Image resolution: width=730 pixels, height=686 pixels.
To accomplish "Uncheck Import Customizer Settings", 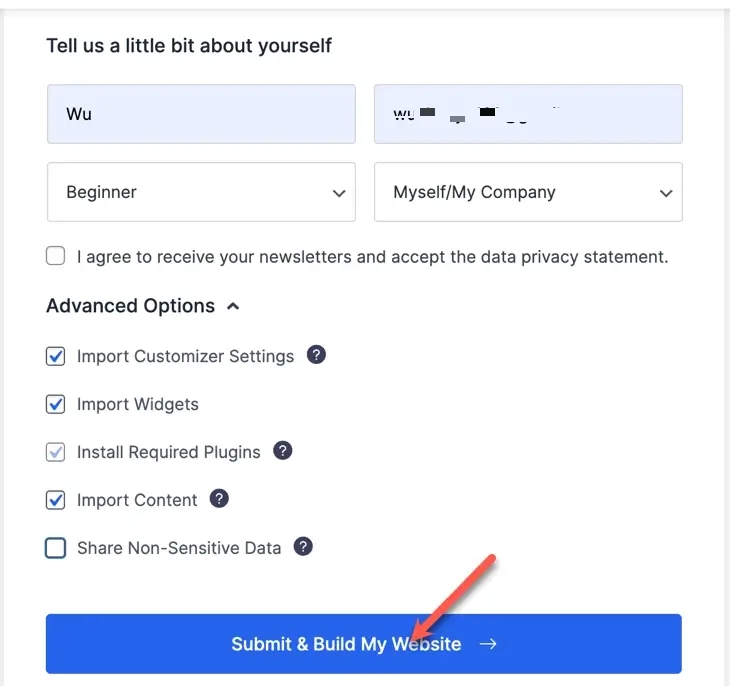I will pos(56,356).
